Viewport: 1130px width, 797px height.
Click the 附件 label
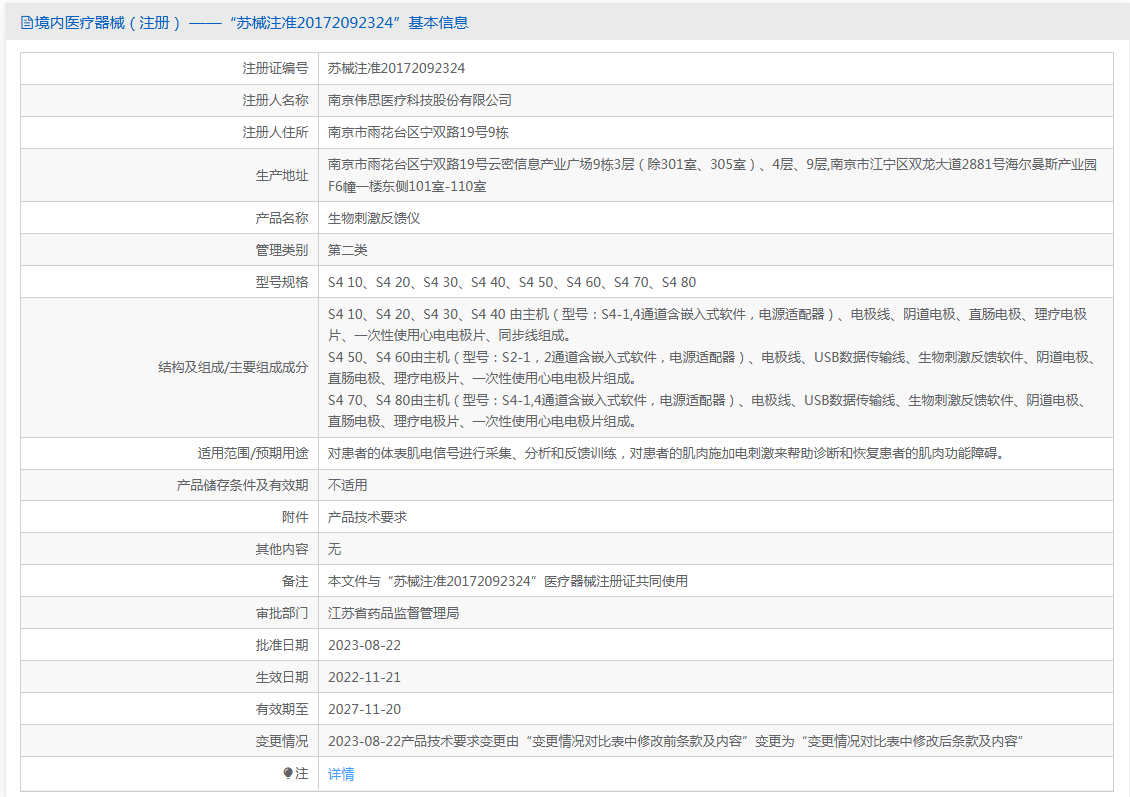[x=295, y=517]
